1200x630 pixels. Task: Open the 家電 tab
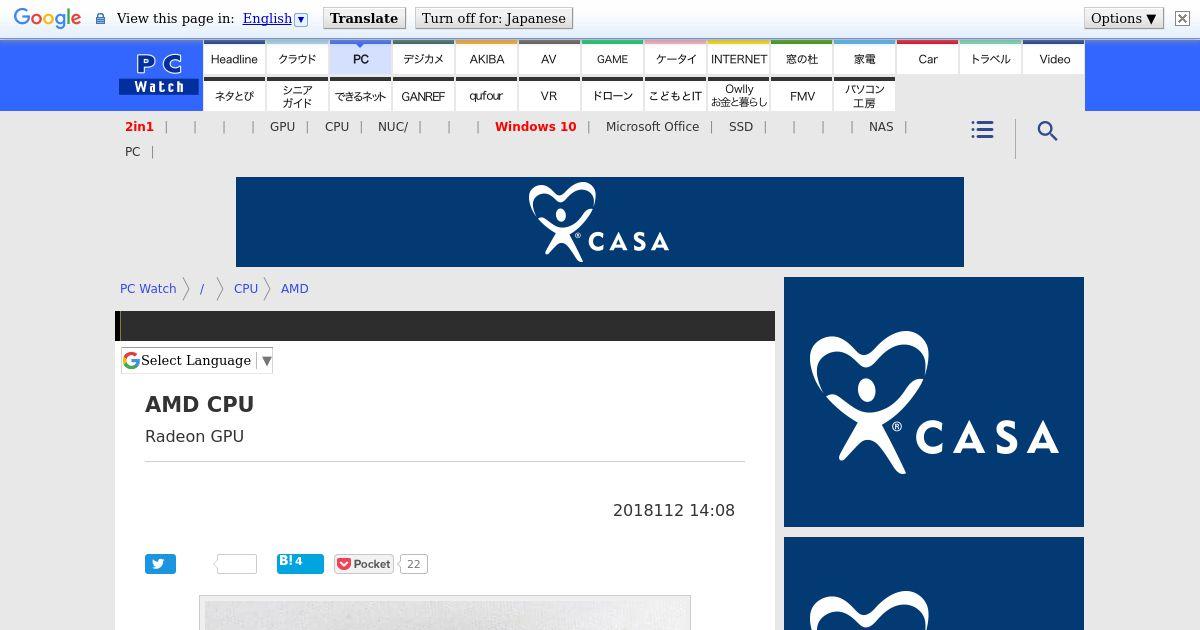865,59
